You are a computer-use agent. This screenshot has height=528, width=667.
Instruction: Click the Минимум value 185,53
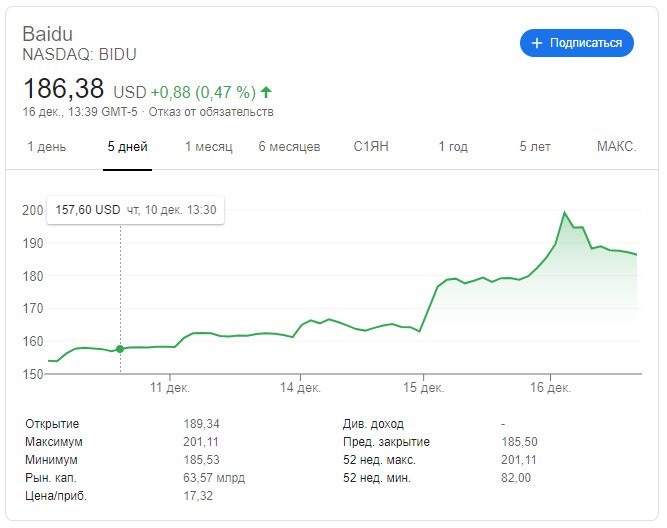(201, 460)
